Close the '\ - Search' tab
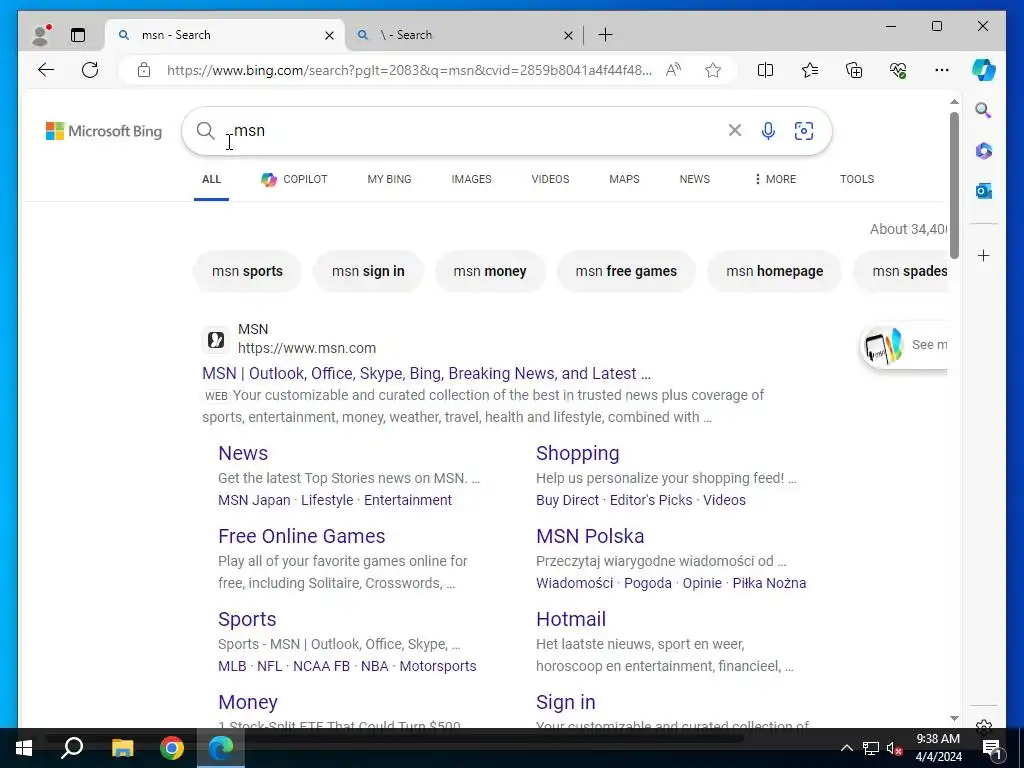This screenshot has height=768, width=1024. click(568, 35)
